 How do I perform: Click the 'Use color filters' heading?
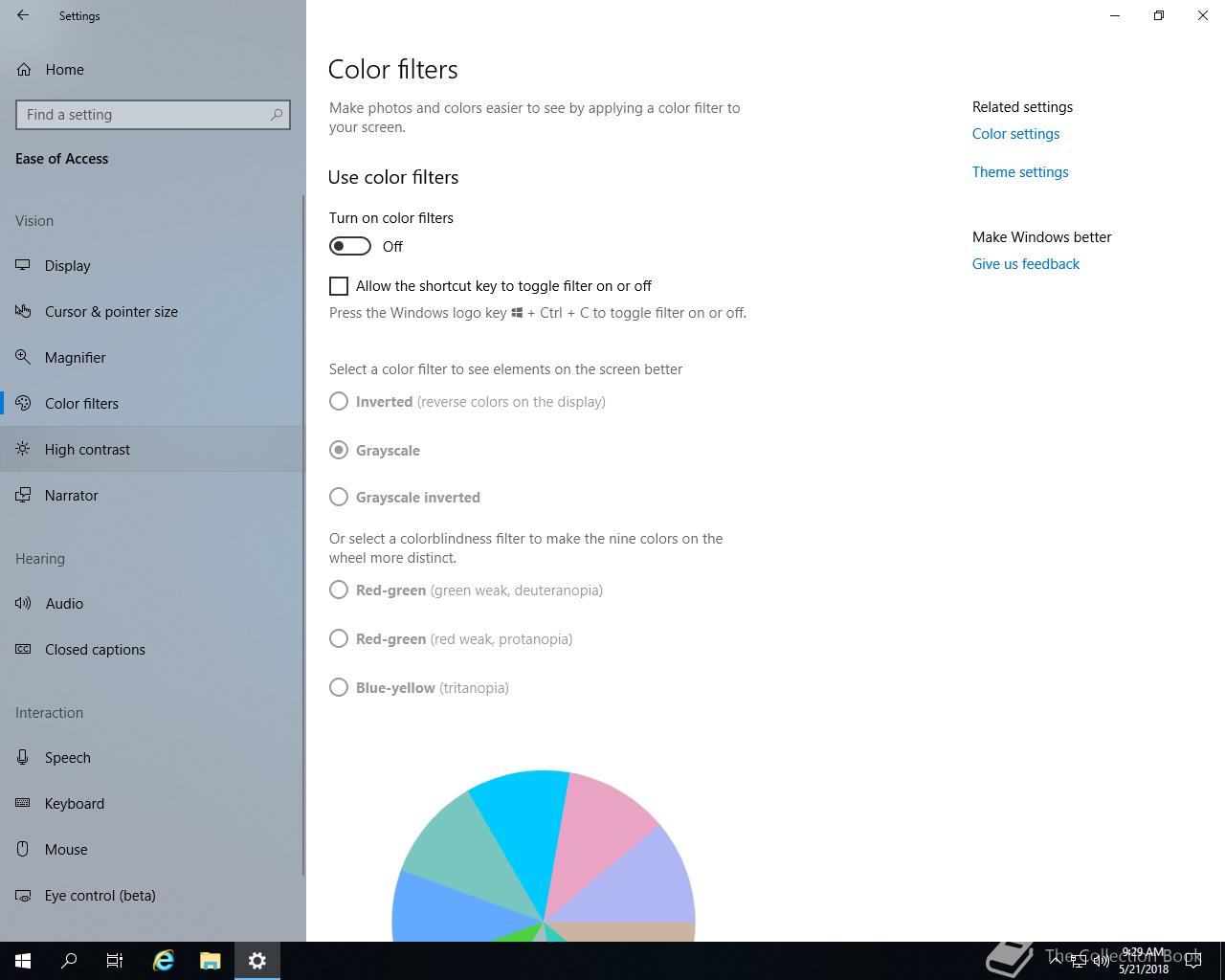[x=393, y=177]
